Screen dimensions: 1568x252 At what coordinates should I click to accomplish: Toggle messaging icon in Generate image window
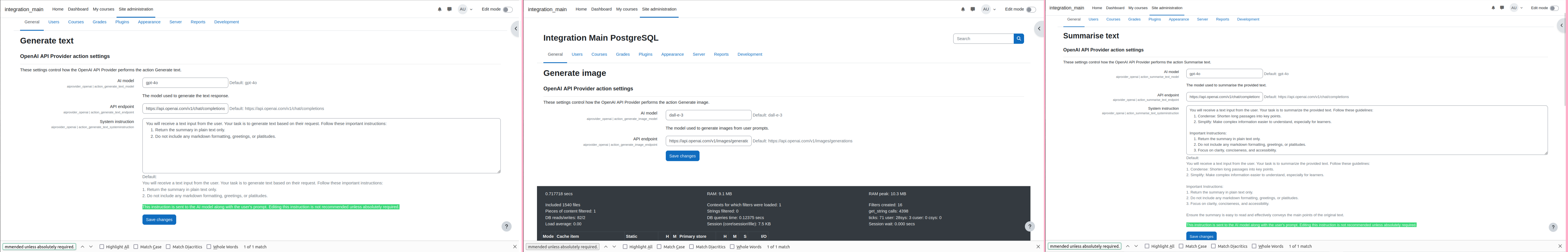click(x=973, y=9)
